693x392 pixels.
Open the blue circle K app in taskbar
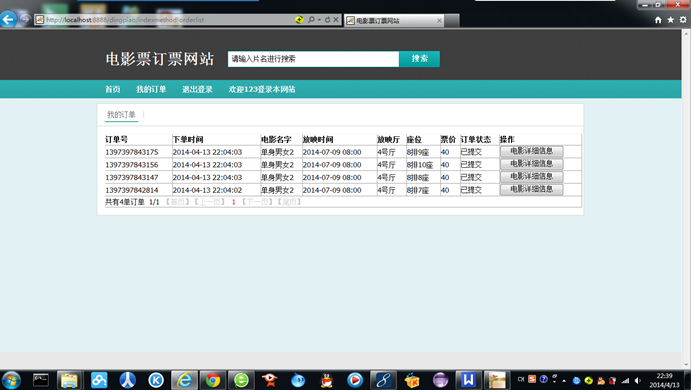pyautogui.click(x=156, y=380)
